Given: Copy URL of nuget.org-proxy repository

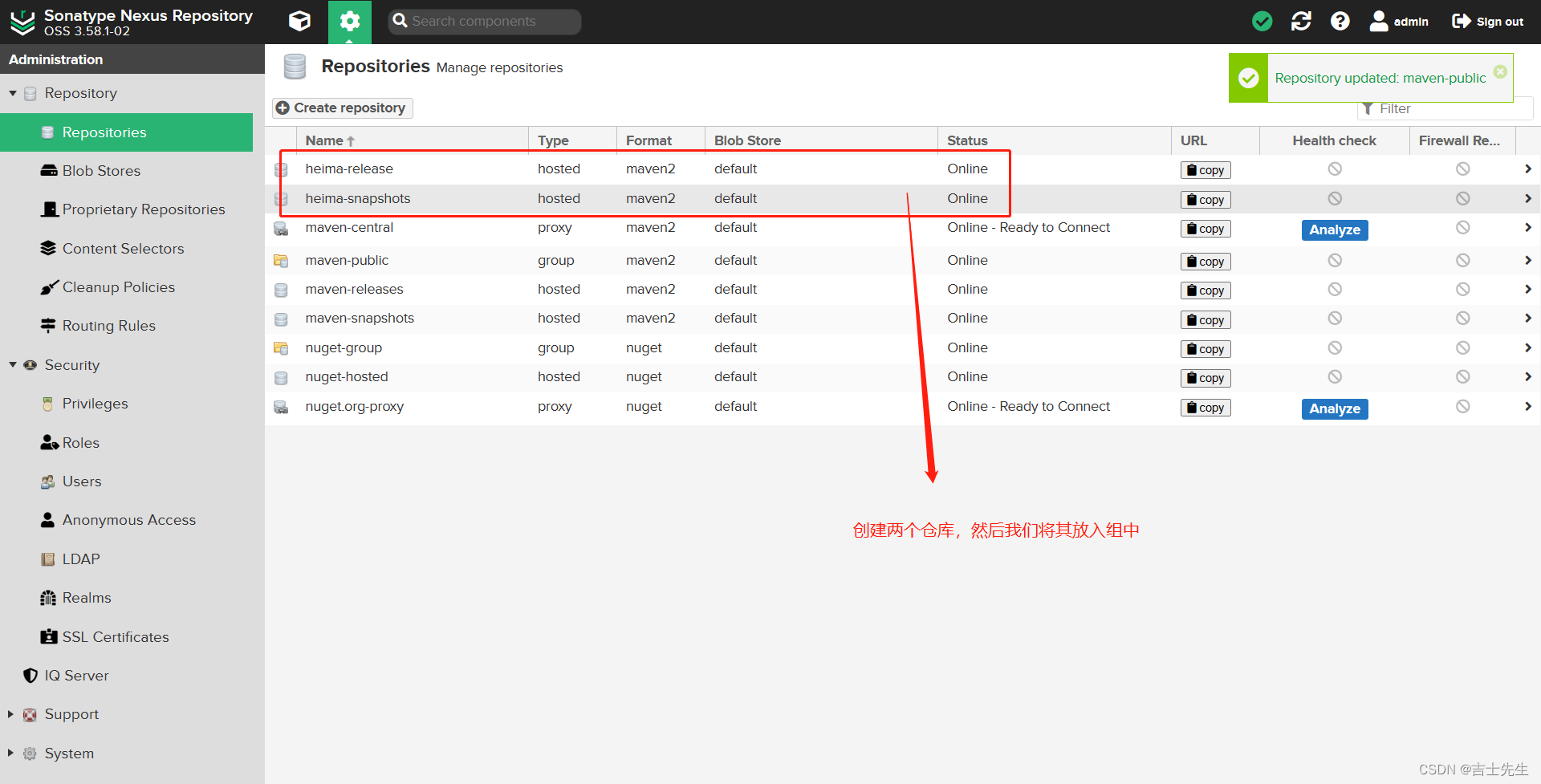Looking at the screenshot, I should pyautogui.click(x=1206, y=408).
